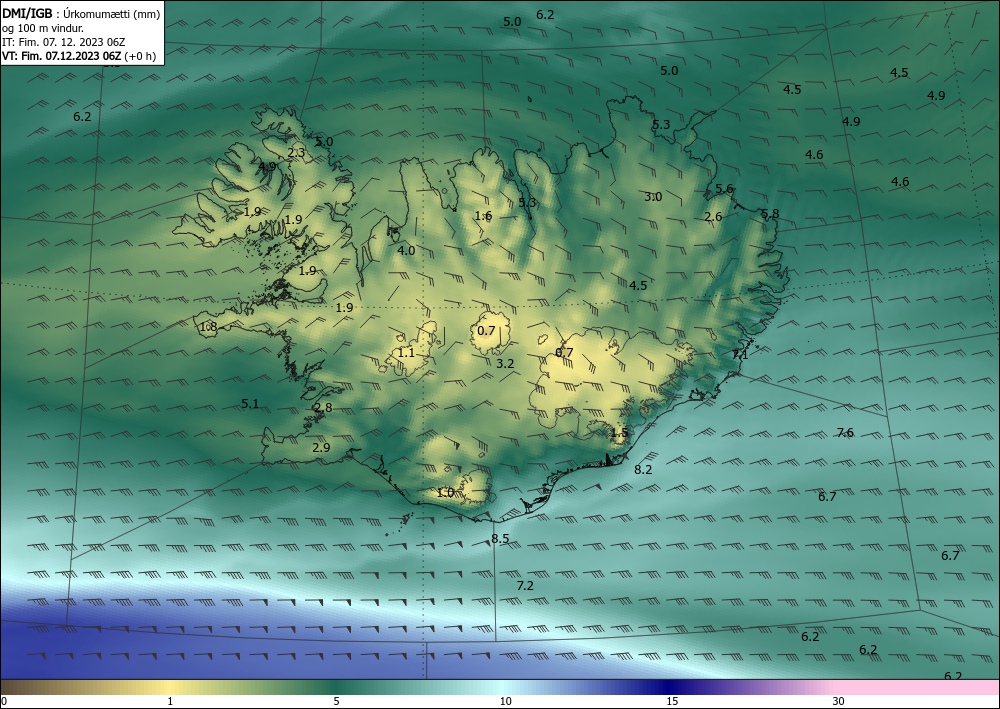Viewport: 1000px width, 709px height.
Task: Click the 3.2 value in central Iceland
Action: 505,363
